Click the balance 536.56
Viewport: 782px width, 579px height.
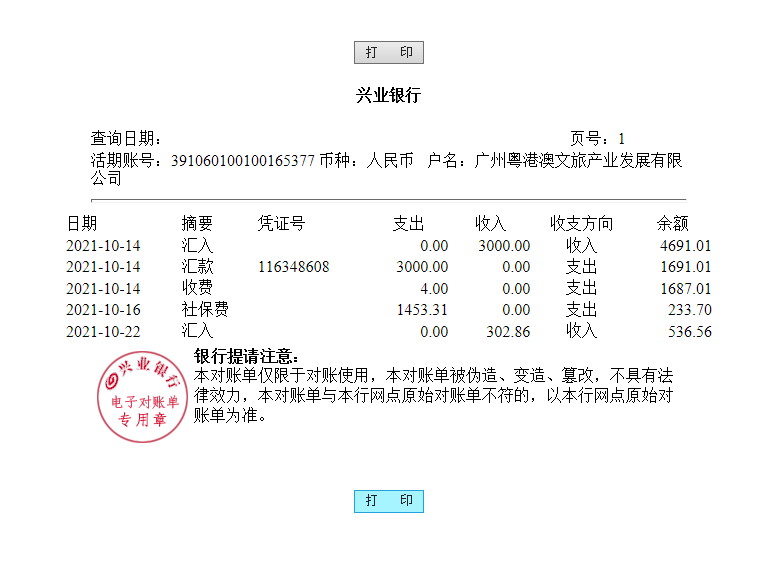690,332
